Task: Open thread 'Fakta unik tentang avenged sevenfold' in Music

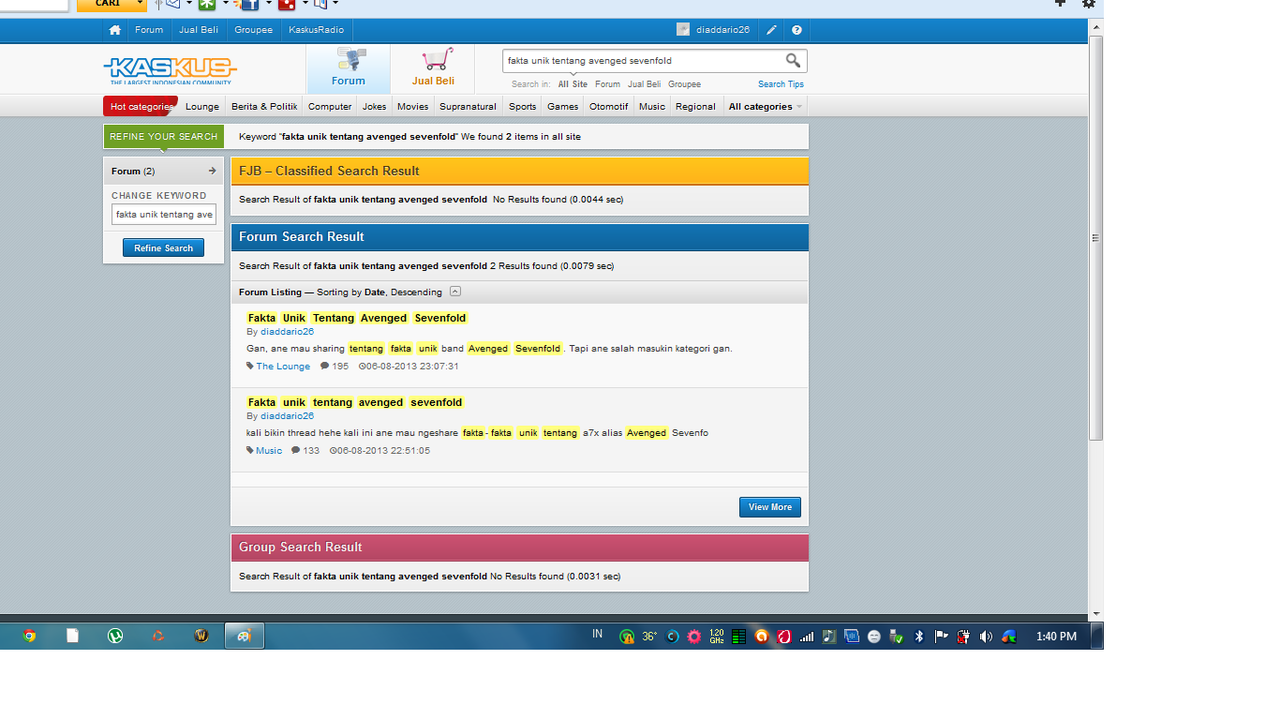Action: pos(355,402)
